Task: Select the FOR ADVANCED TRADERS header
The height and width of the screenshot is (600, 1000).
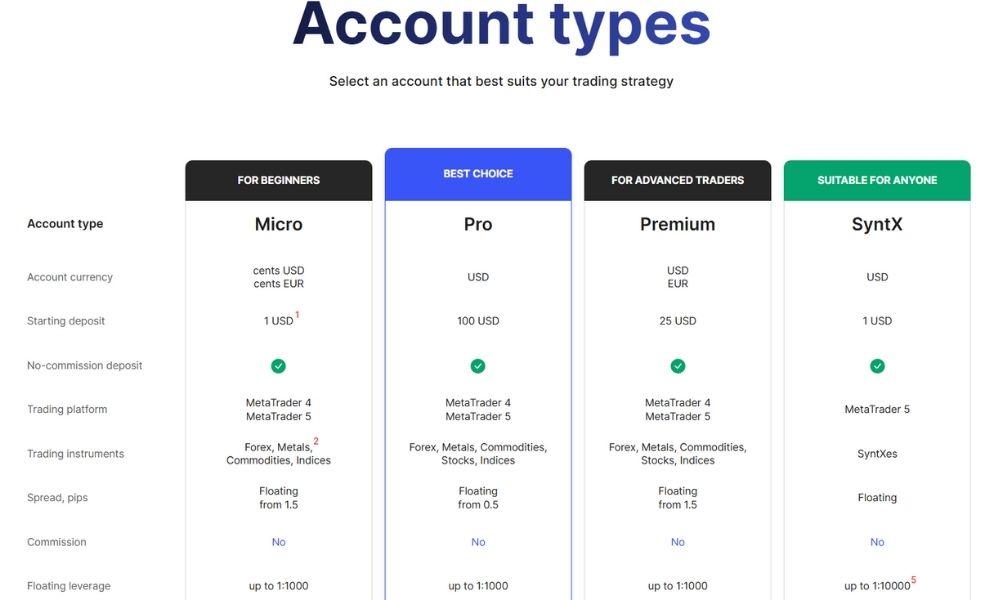Action: point(678,180)
